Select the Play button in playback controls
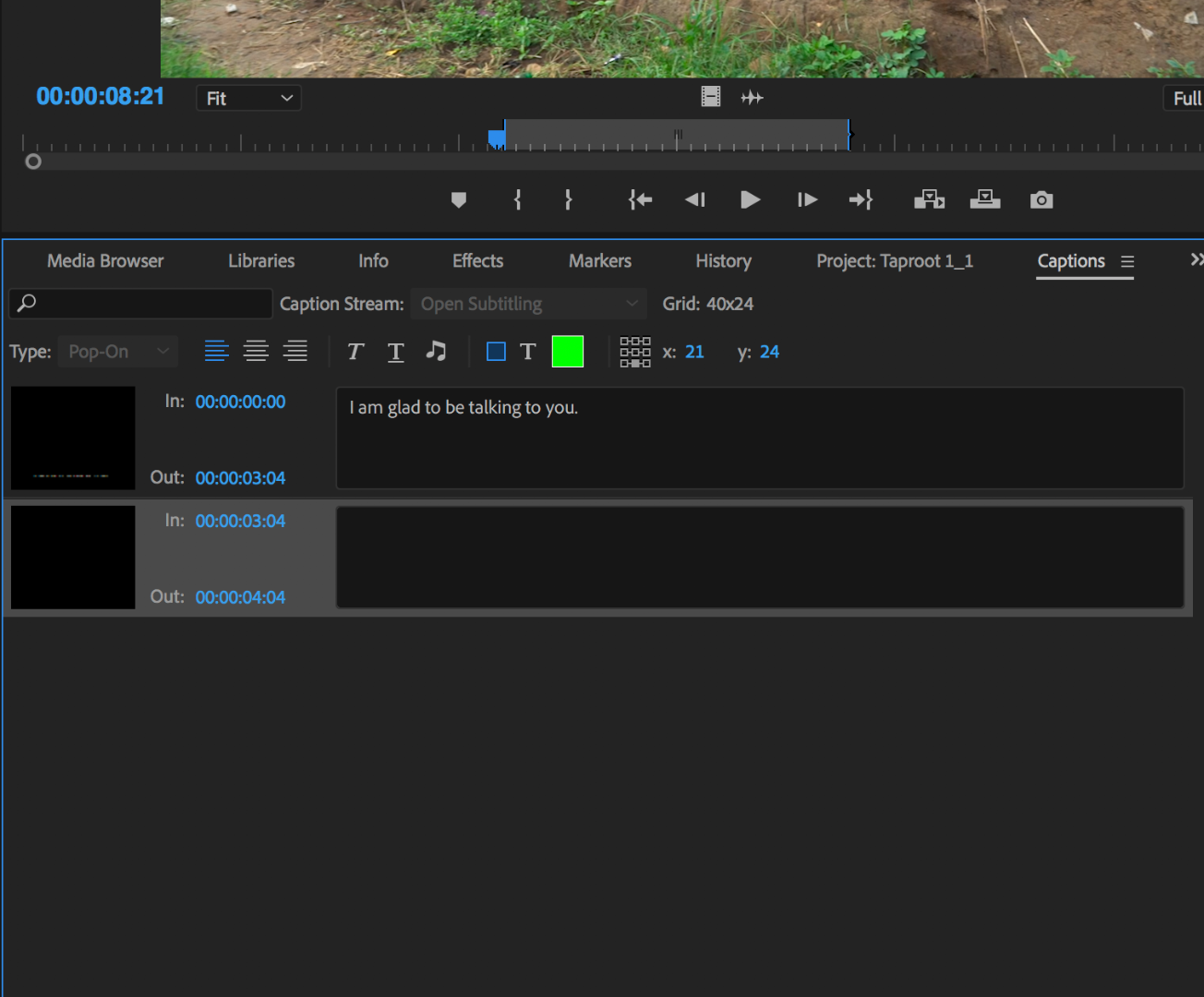Image resolution: width=1204 pixels, height=997 pixels. click(x=750, y=199)
